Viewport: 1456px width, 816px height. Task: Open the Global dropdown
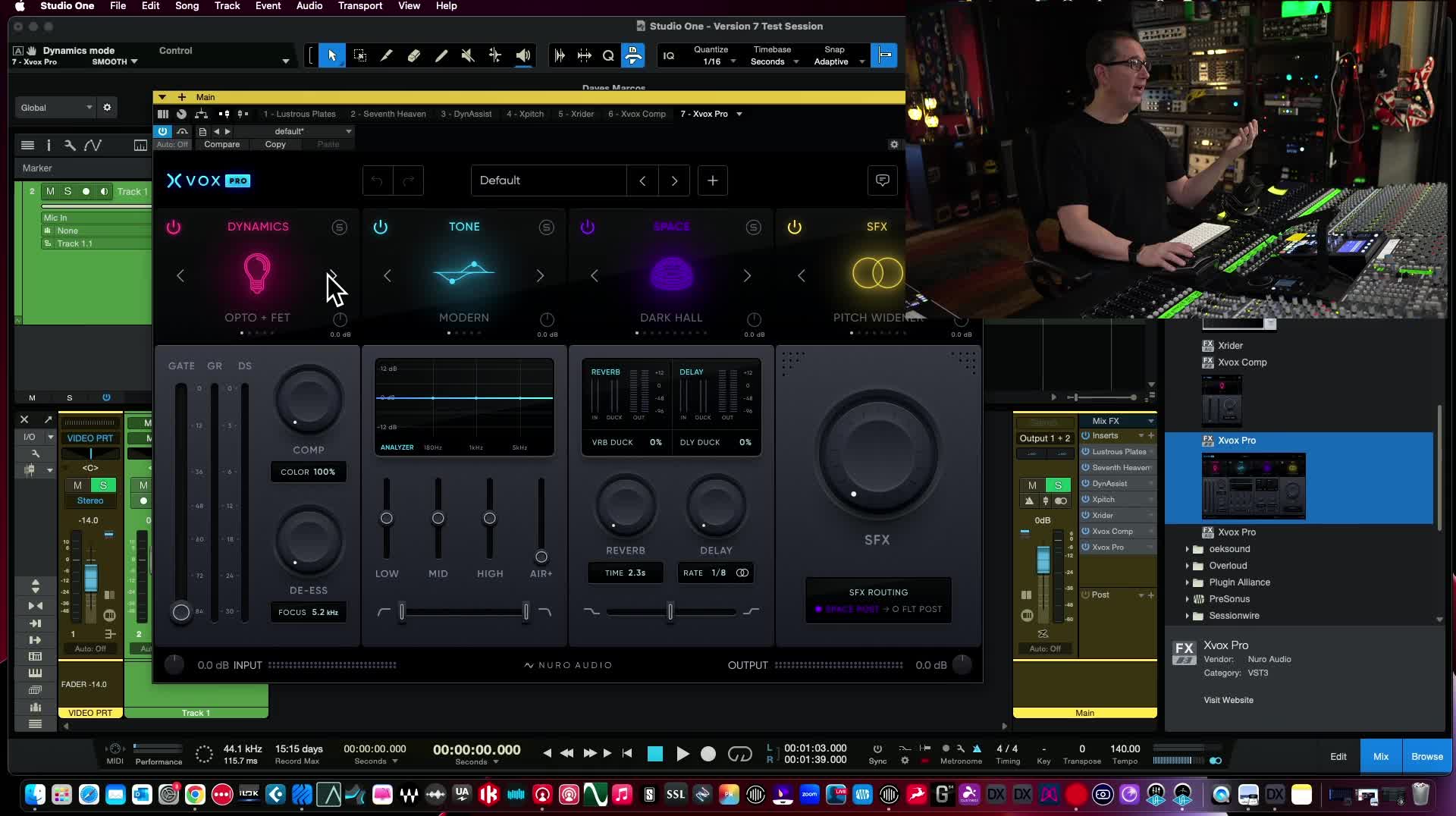[x=55, y=108]
